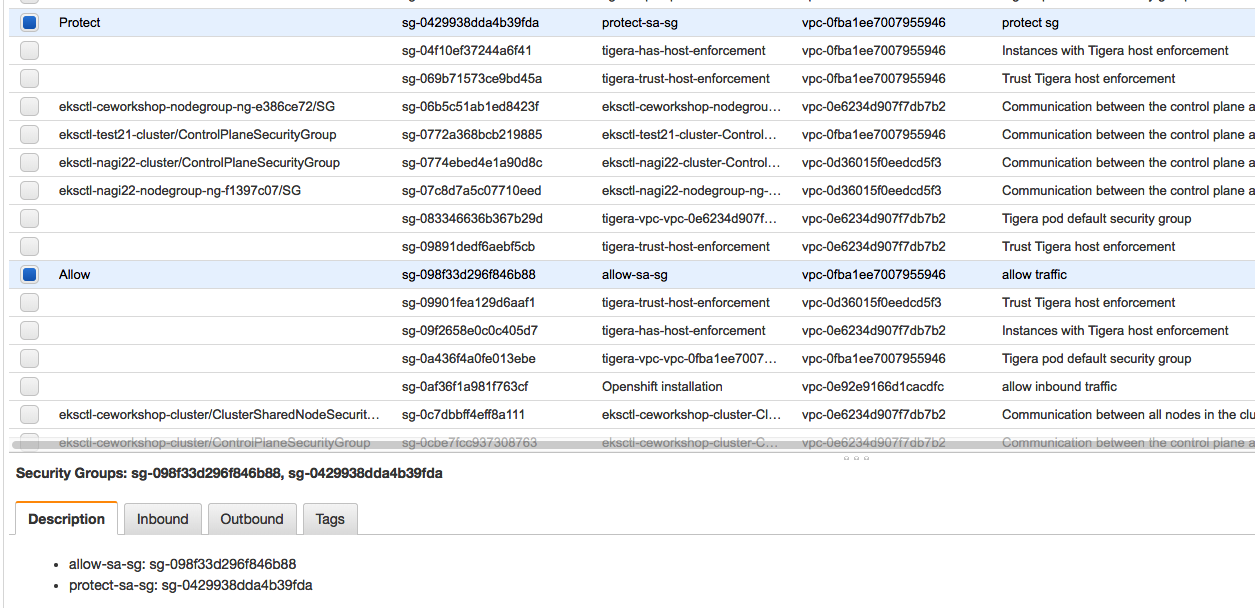This screenshot has height=608, width=1255.
Task: Click group ID sg-098f33d296f846b88 in table
Action: (x=468, y=274)
